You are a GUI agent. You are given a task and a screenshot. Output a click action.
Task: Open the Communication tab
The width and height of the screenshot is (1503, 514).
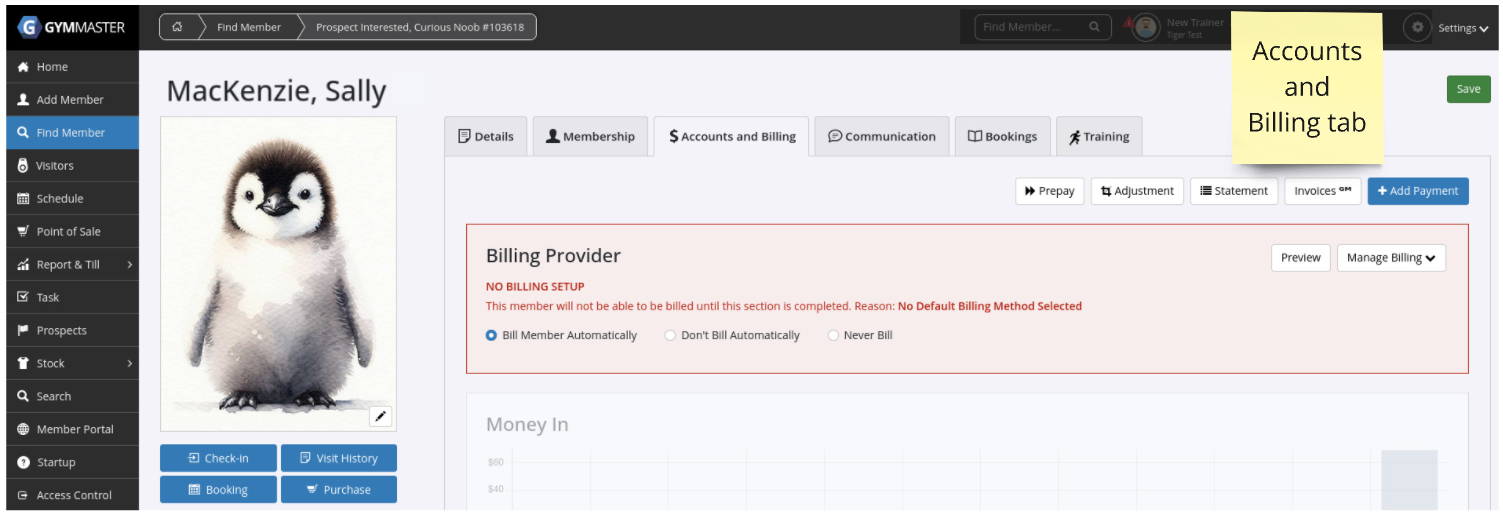click(881, 137)
